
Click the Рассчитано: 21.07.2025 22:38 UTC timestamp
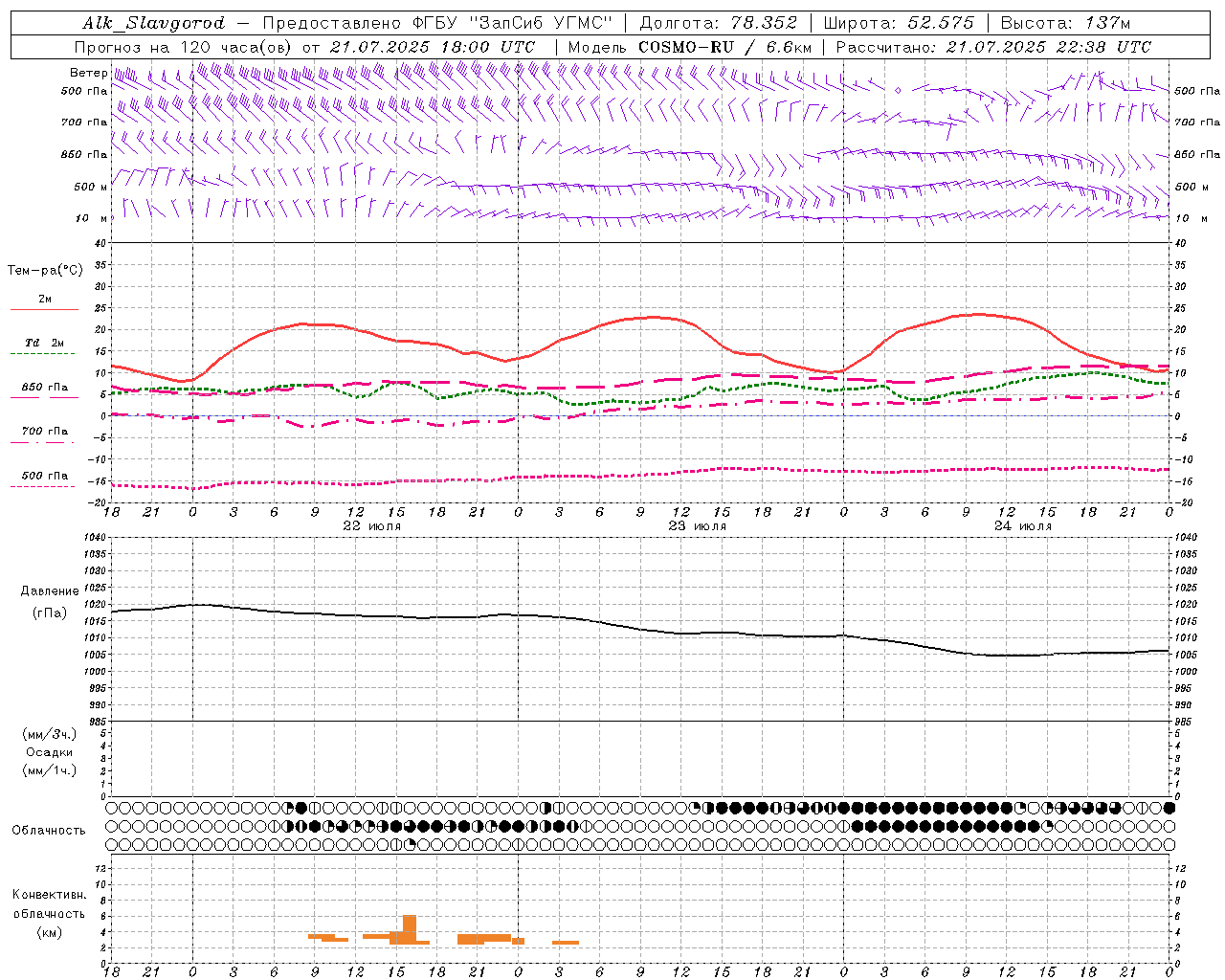(x=993, y=47)
